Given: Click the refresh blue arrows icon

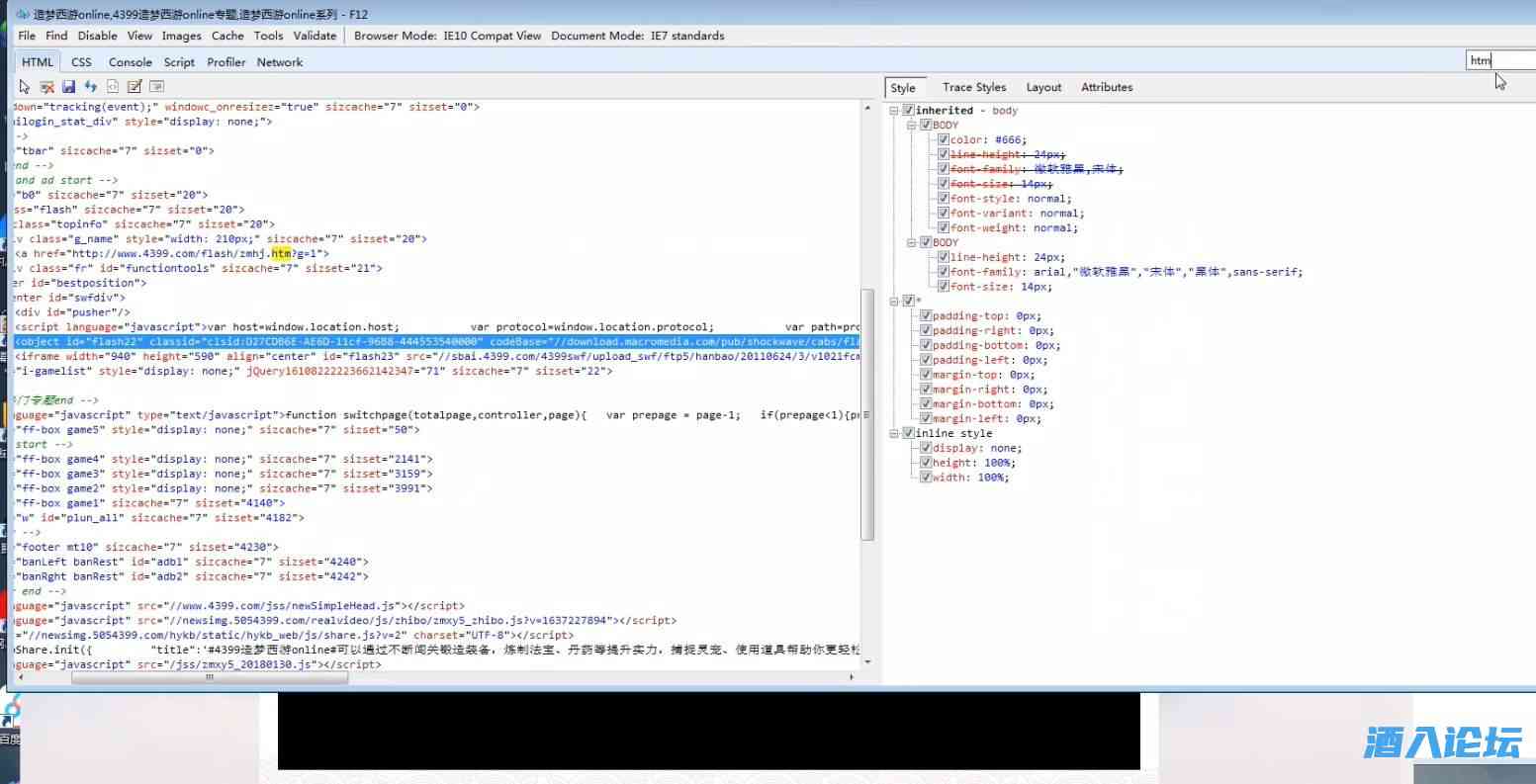Looking at the screenshot, I should click(91, 87).
